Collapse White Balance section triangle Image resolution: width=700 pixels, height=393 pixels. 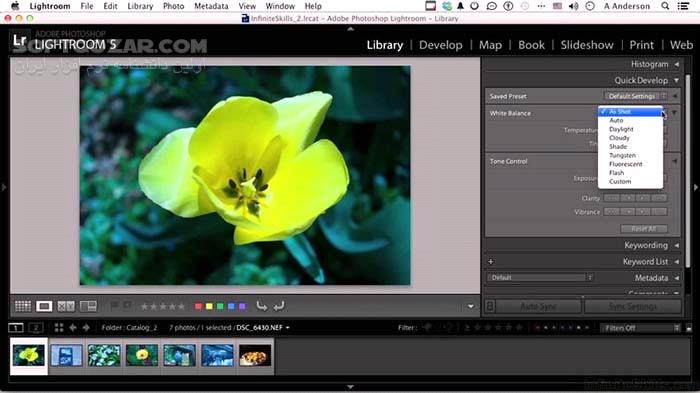click(675, 113)
